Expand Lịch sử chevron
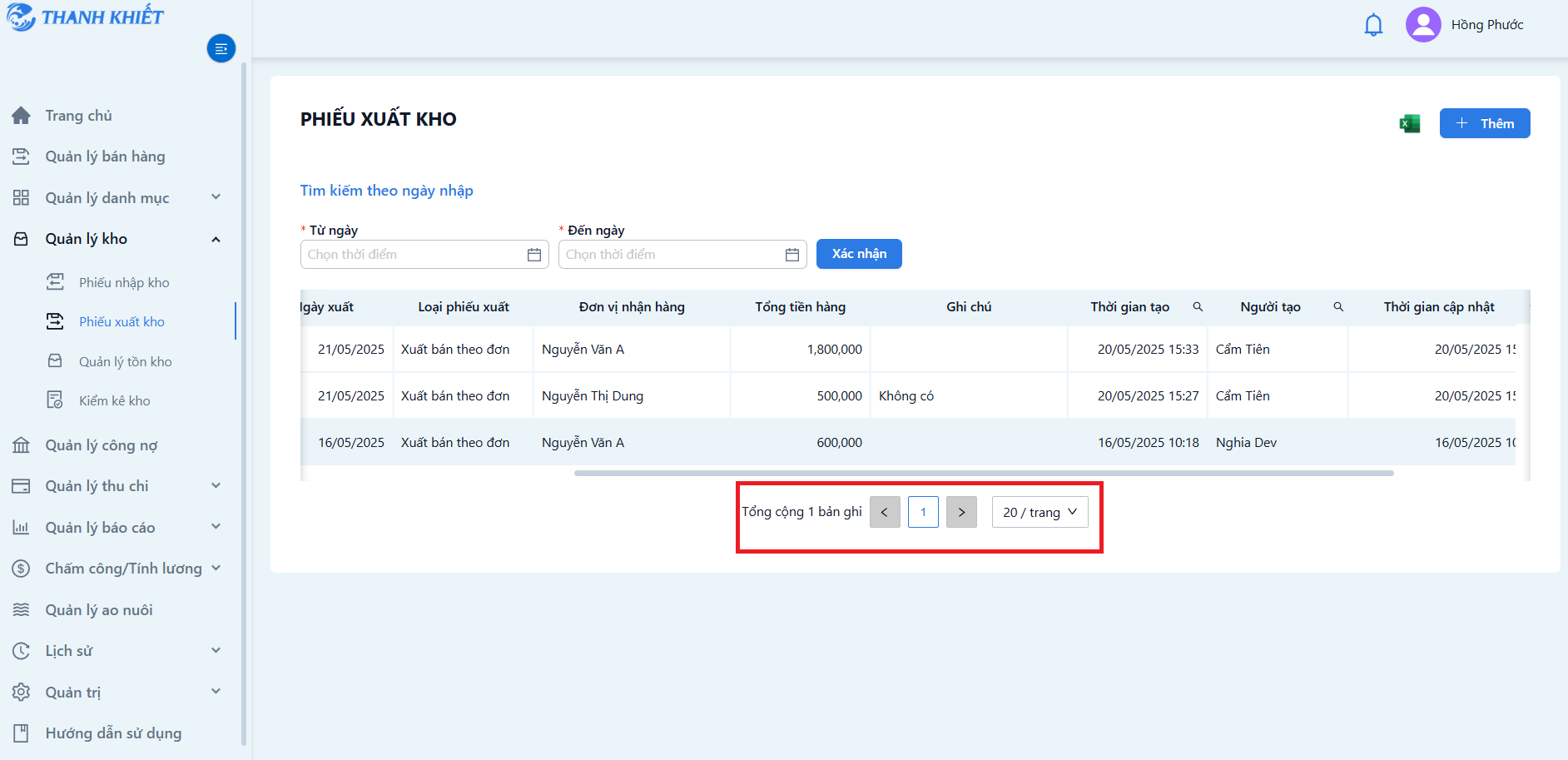The width and height of the screenshot is (1568, 760). [216, 650]
